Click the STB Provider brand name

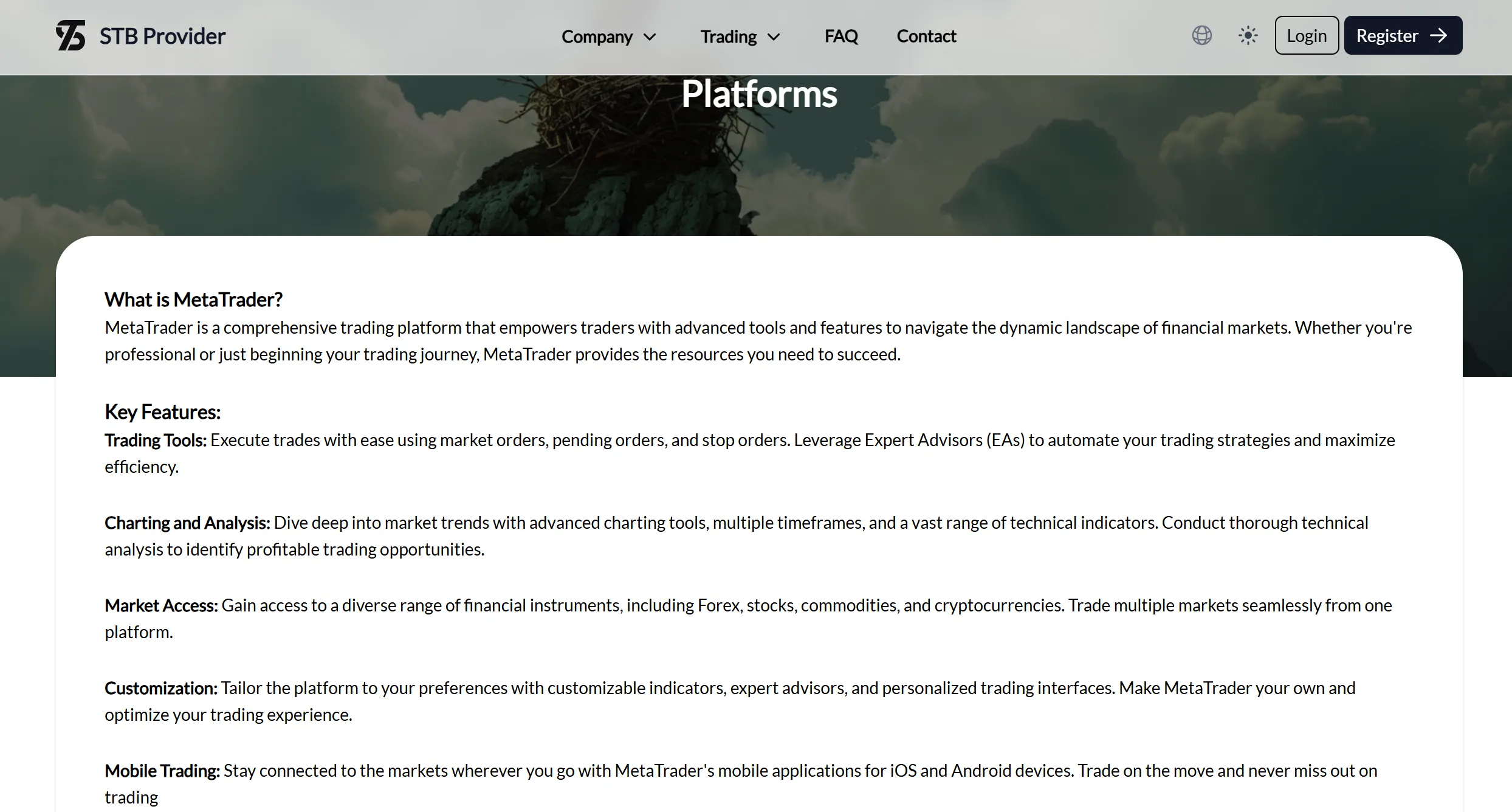162,36
